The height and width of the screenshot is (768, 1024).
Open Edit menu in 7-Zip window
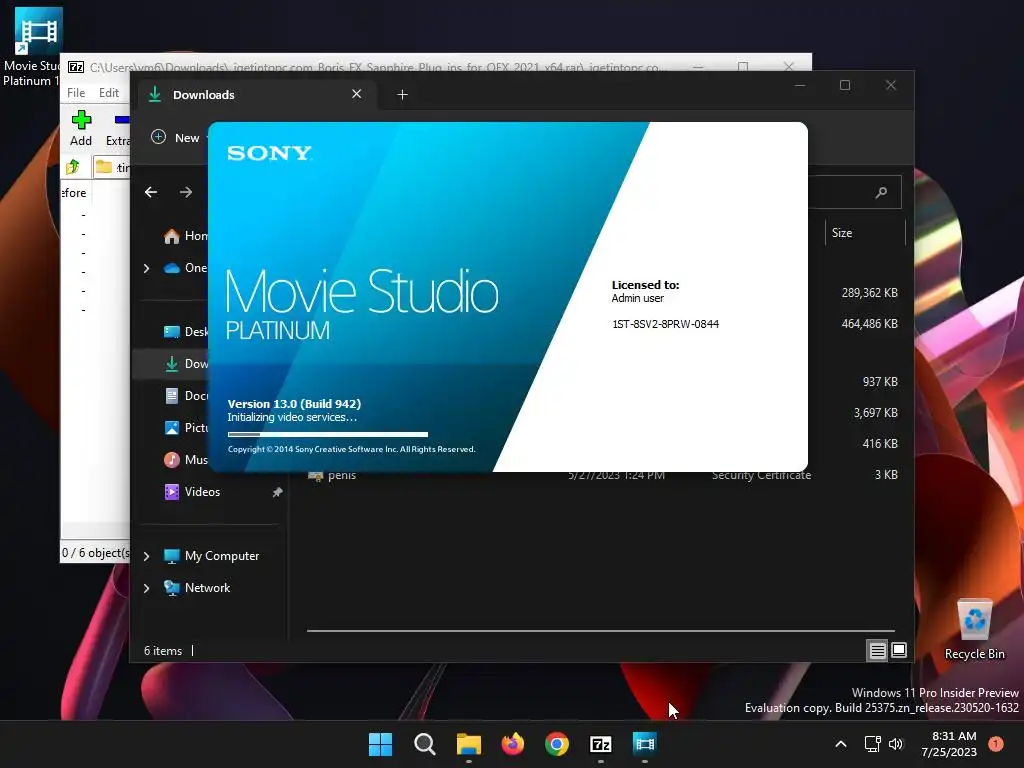point(108,93)
